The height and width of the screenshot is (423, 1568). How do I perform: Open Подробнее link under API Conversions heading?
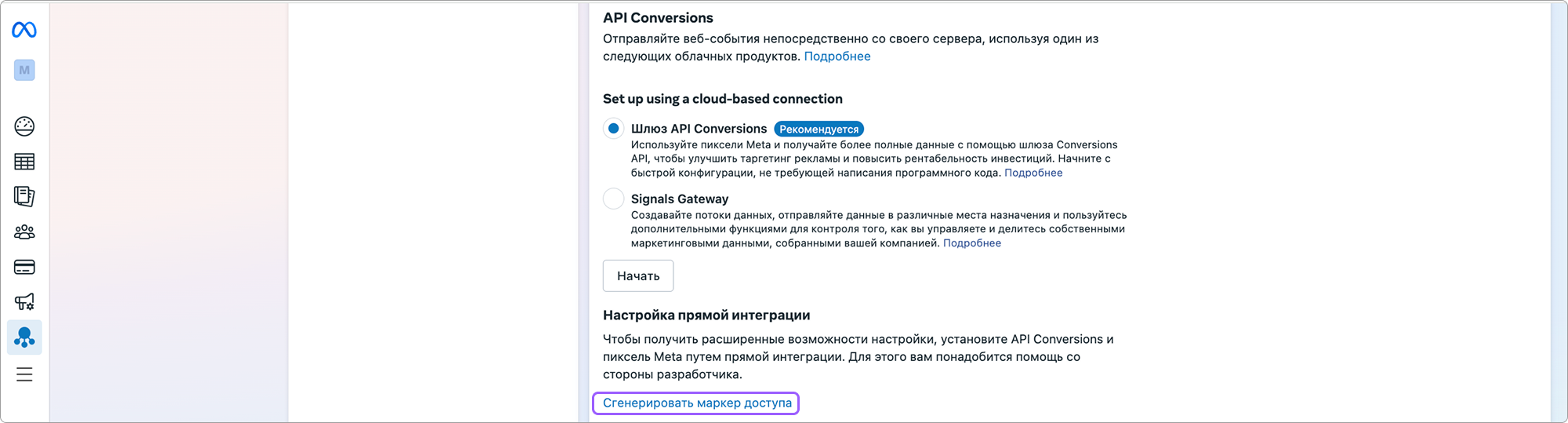(837, 57)
